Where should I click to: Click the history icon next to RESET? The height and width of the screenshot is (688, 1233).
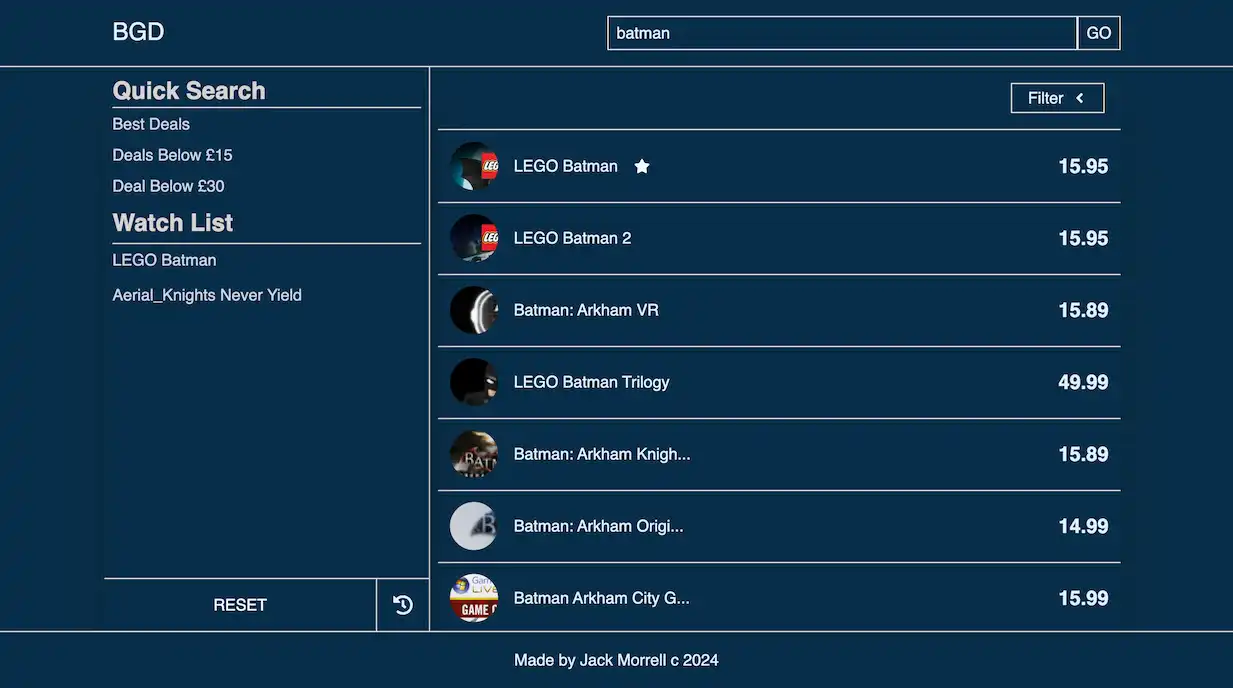pyautogui.click(x=403, y=605)
